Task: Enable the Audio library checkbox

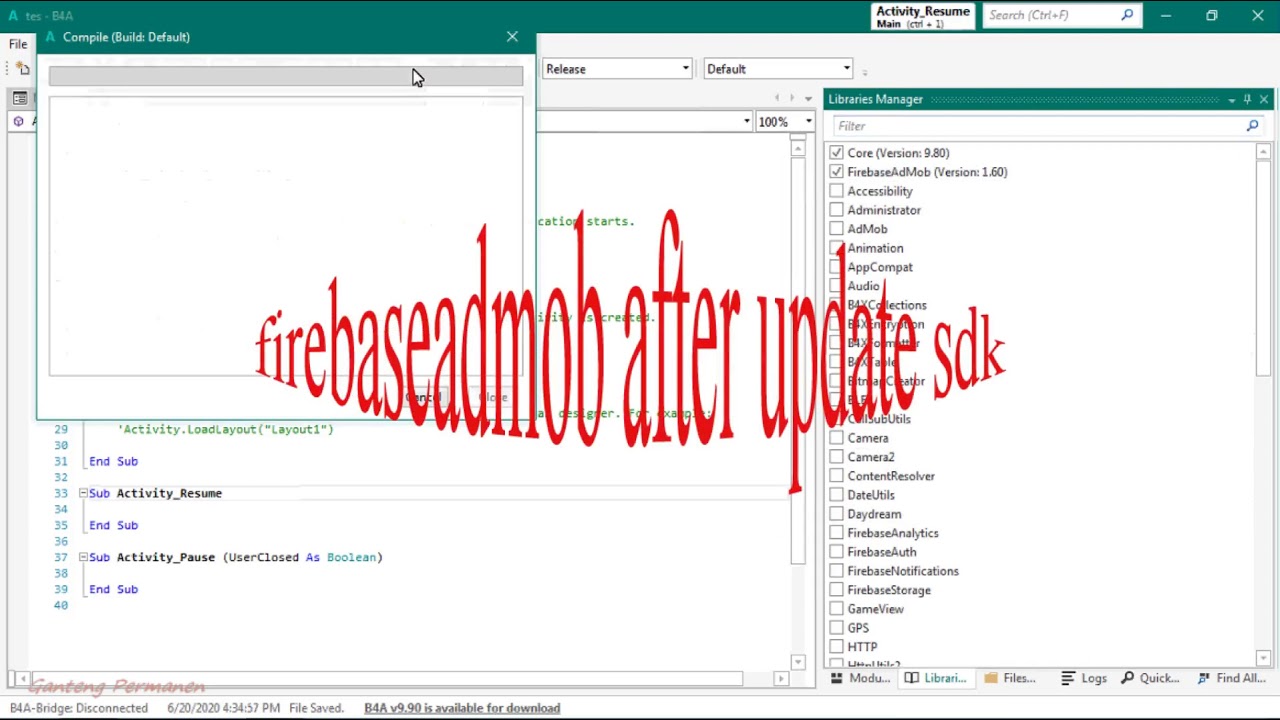Action: coord(836,286)
